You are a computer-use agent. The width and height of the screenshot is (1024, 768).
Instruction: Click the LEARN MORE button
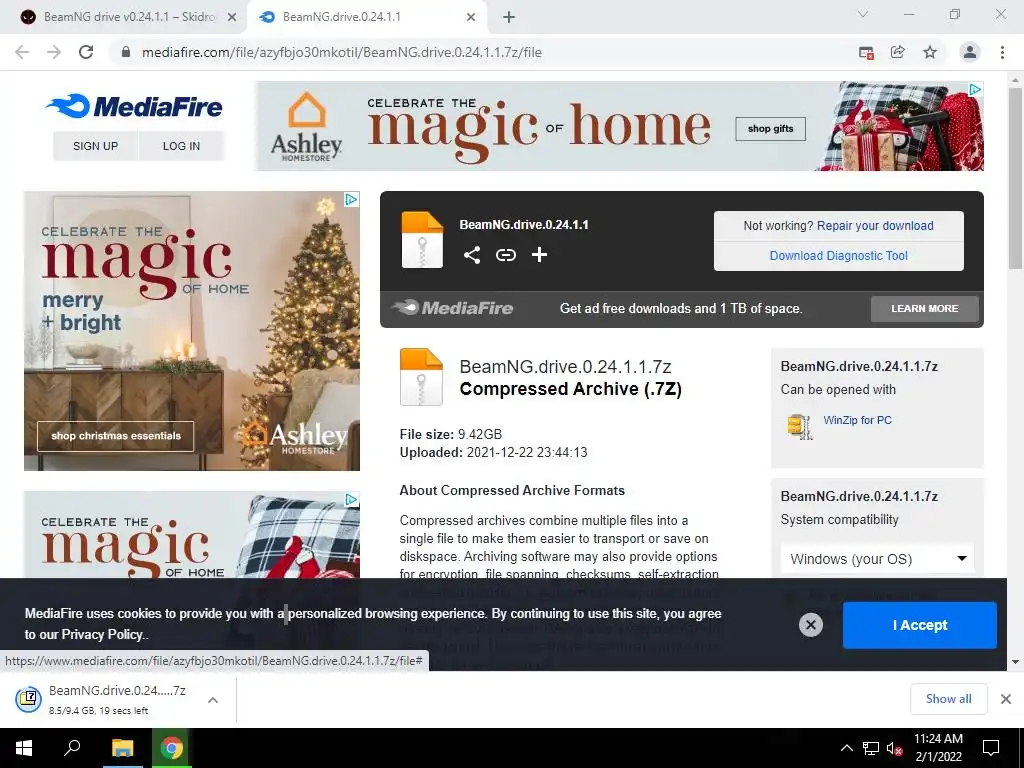click(925, 308)
